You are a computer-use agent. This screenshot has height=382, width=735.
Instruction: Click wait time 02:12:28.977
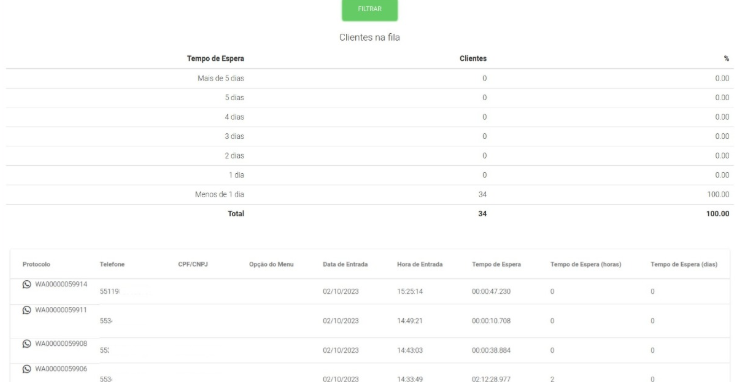click(x=491, y=379)
